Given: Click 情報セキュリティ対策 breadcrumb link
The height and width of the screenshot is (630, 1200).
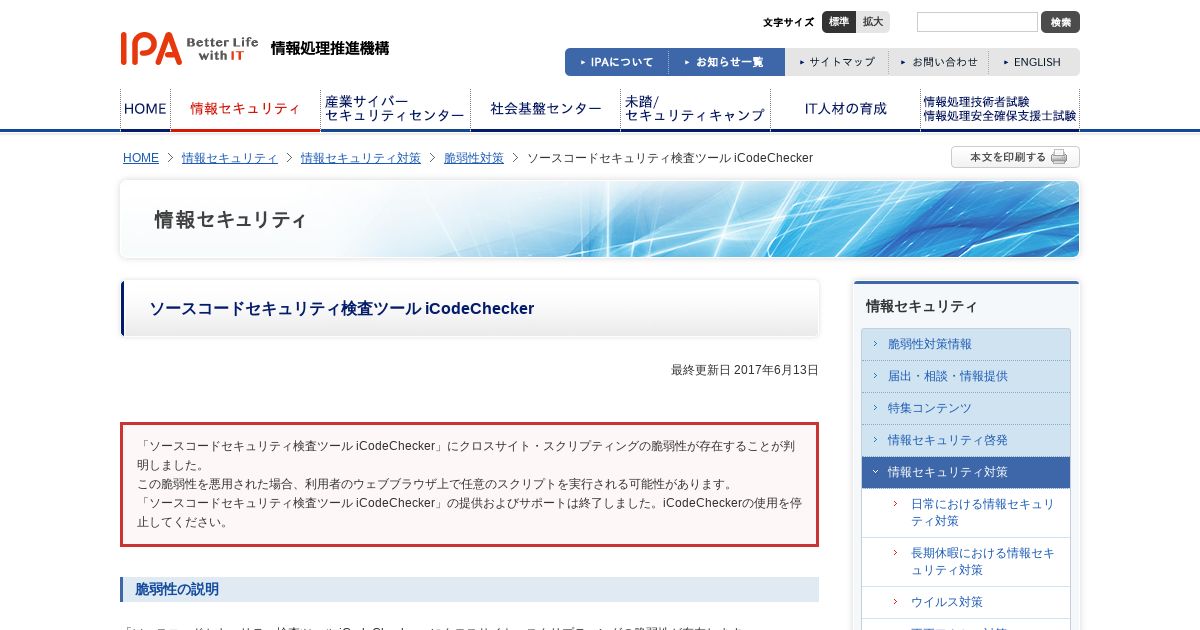Looking at the screenshot, I should [361, 158].
